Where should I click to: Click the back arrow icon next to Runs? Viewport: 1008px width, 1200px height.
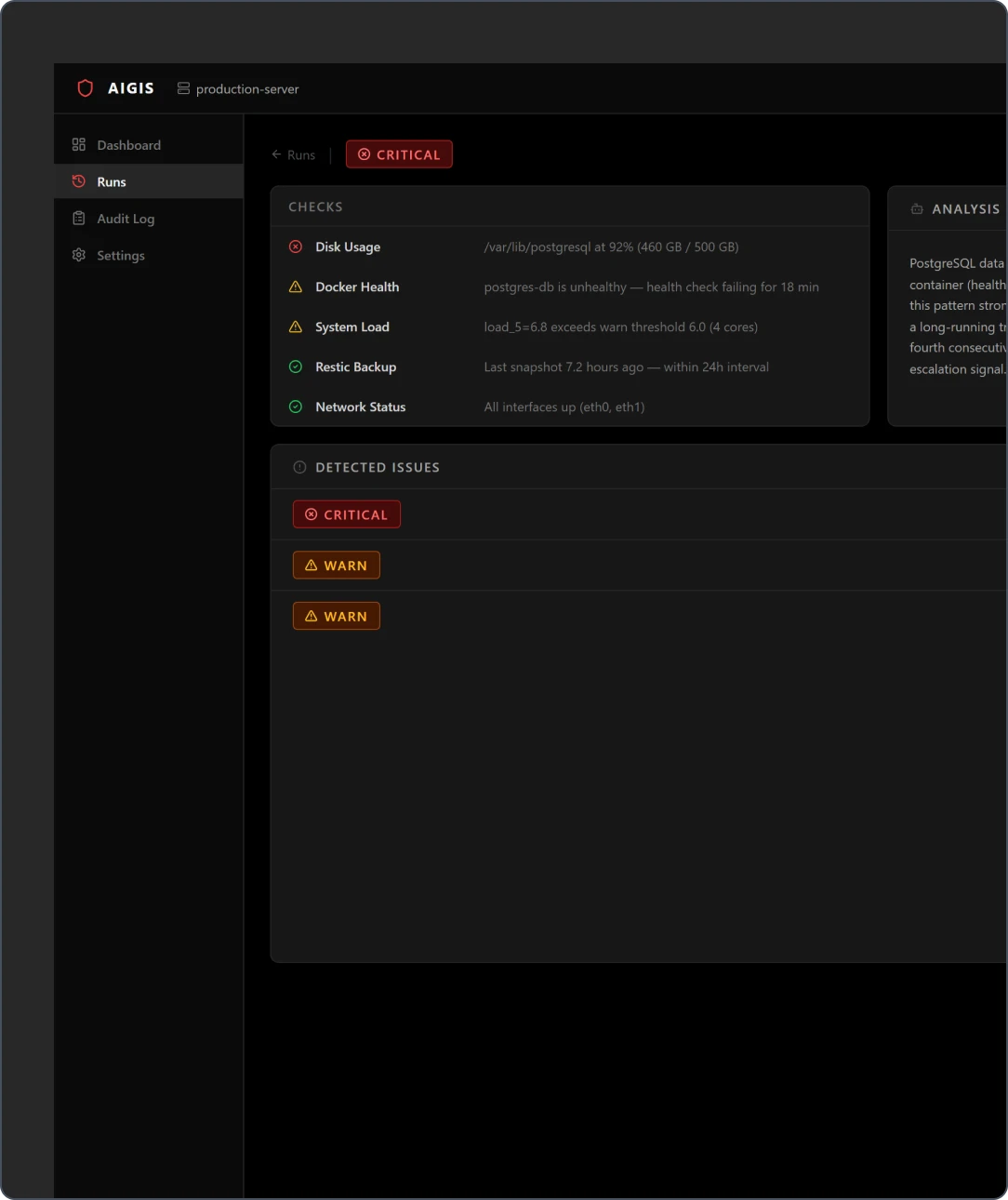coord(276,154)
